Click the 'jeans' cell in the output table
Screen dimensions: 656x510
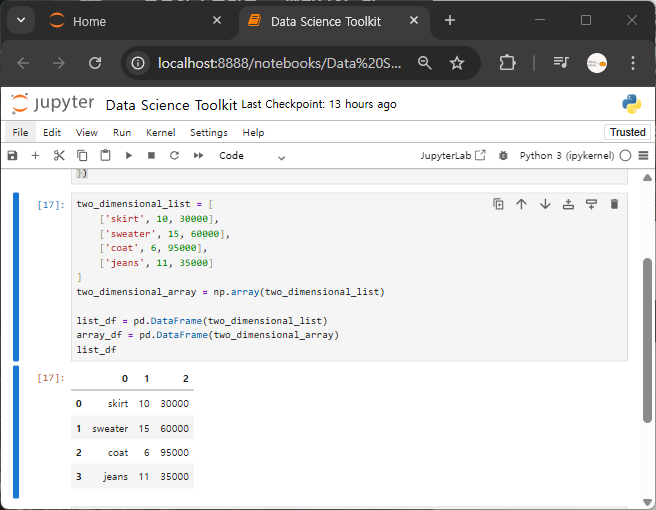pyautogui.click(x=115, y=477)
